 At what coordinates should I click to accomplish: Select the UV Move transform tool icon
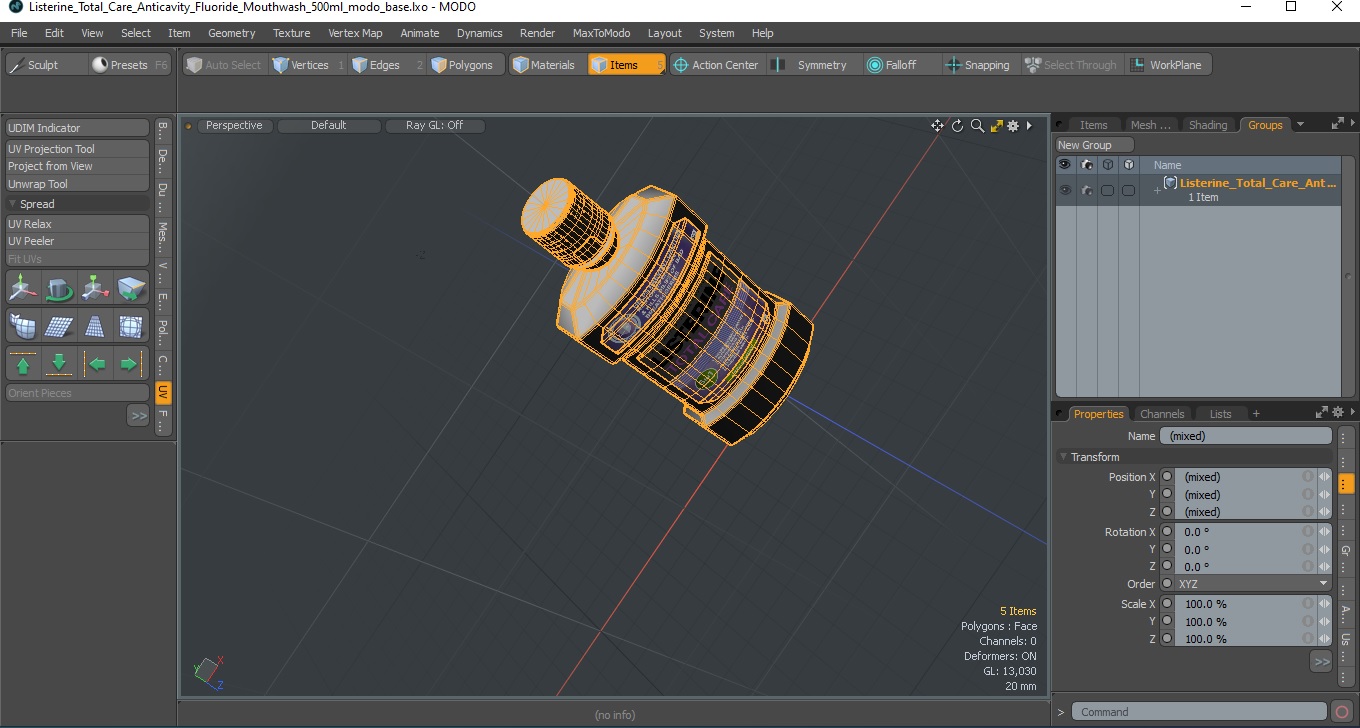[x=24, y=289]
